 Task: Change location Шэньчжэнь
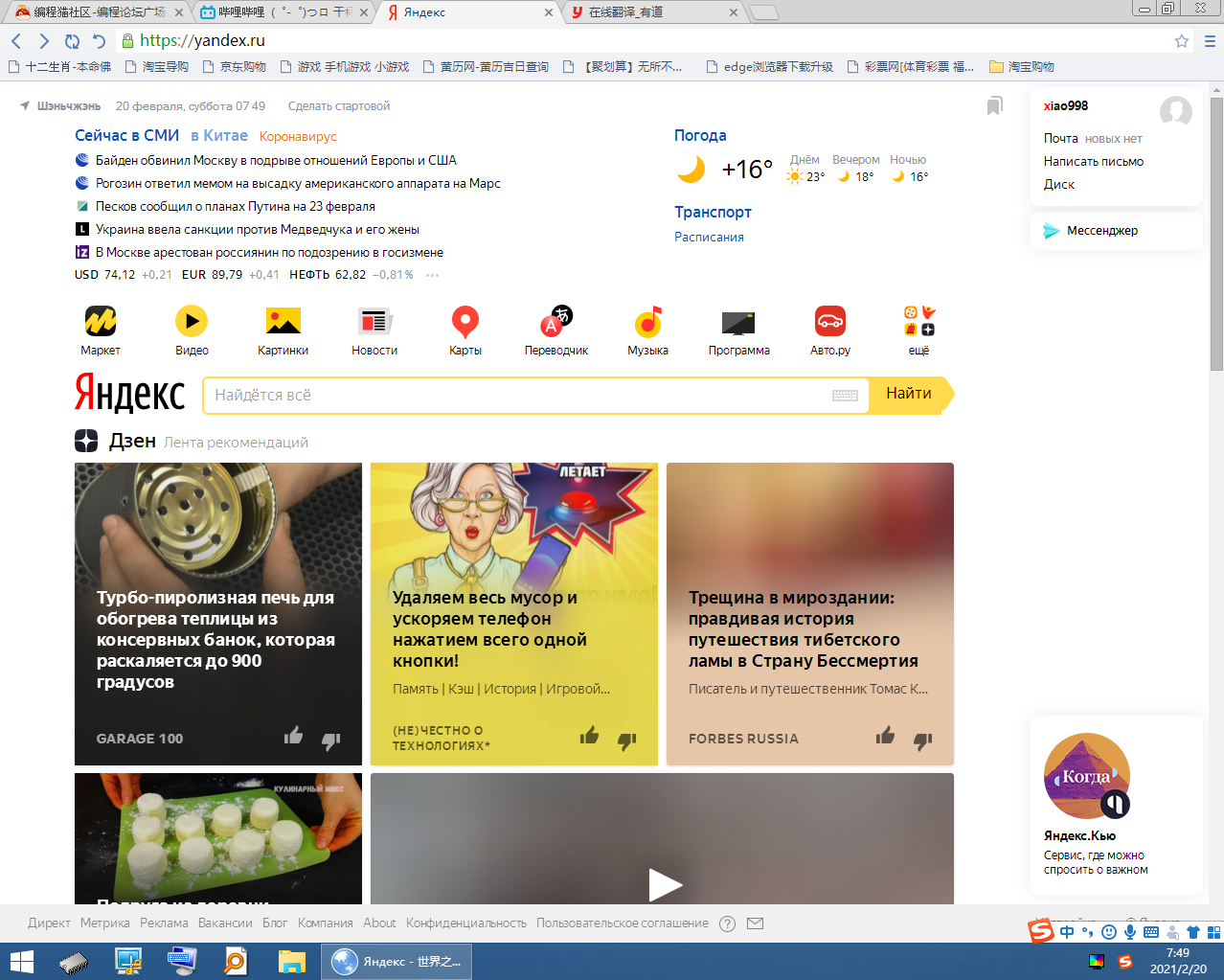(x=69, y=106)
